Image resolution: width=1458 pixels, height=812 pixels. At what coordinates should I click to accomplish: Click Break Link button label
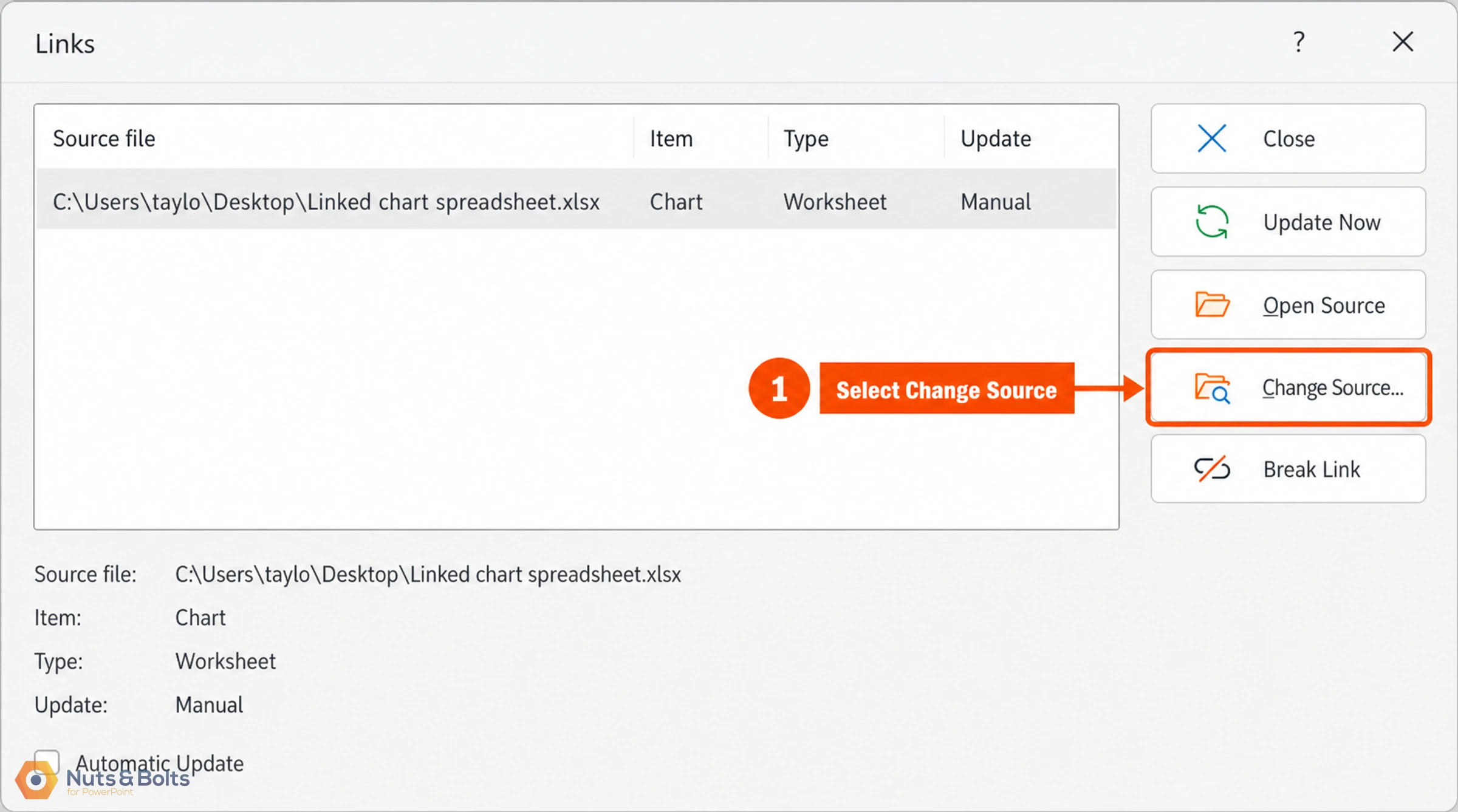click(x=1312, y=469)
